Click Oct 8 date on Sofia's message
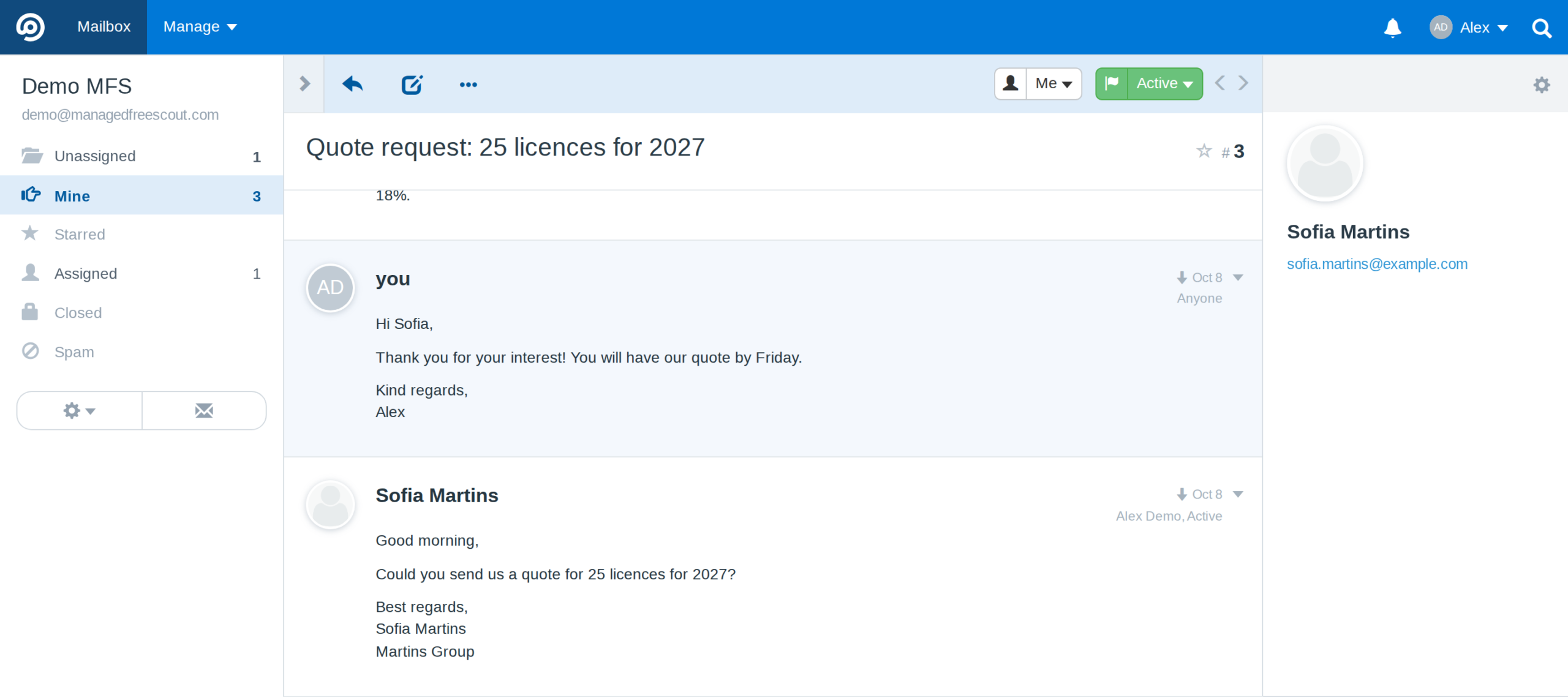The height and width of the screenshot is (697, 1568). coord(1207,494)
